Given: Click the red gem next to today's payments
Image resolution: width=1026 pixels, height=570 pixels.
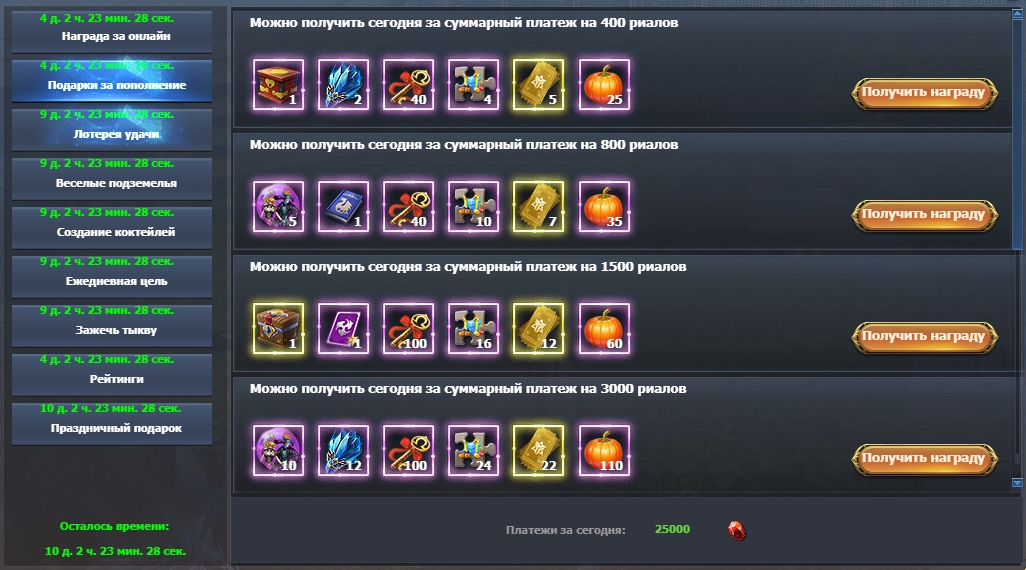Looking at the screenshot, I should 737,530.
